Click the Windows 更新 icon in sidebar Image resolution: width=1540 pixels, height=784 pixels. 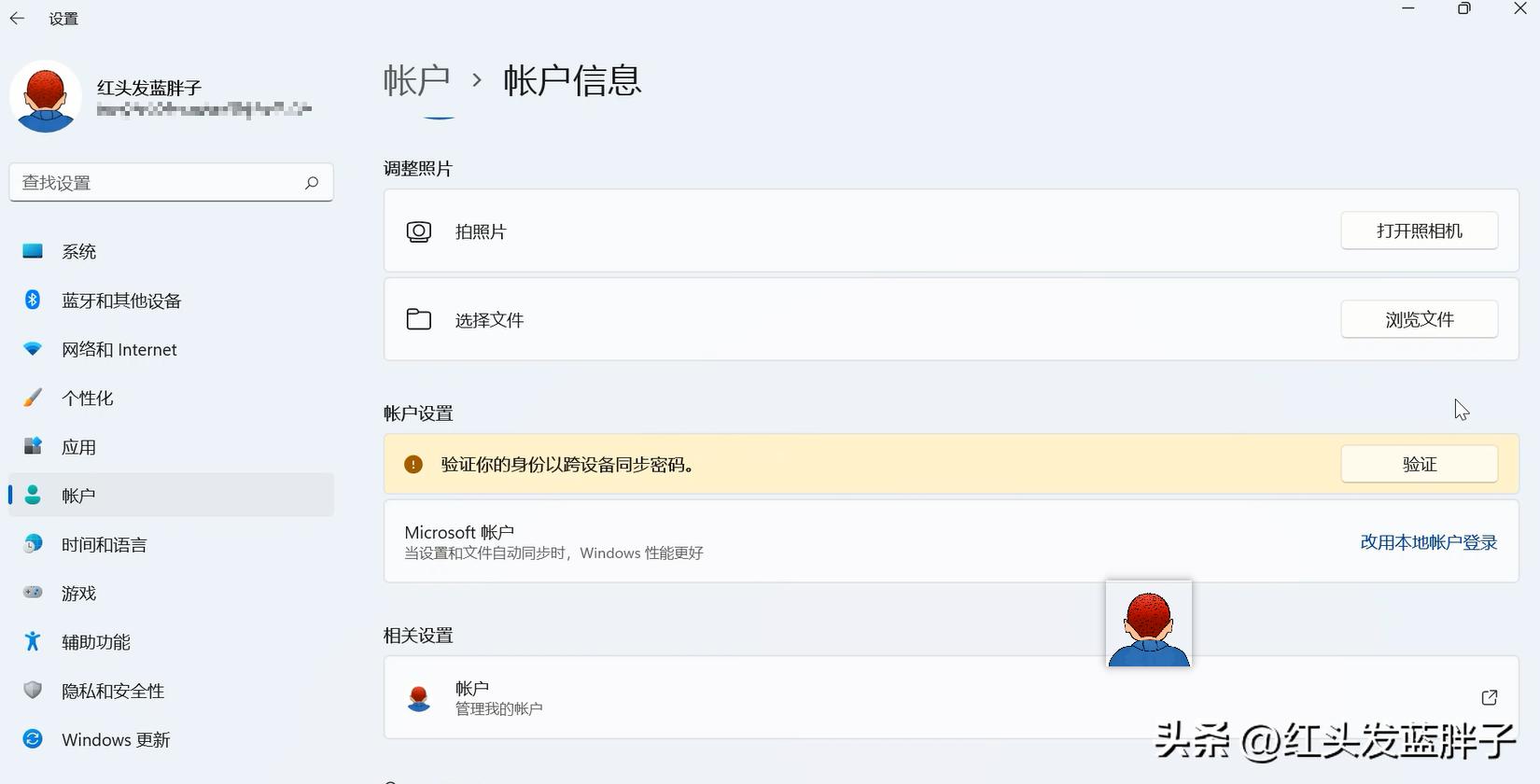33,739
